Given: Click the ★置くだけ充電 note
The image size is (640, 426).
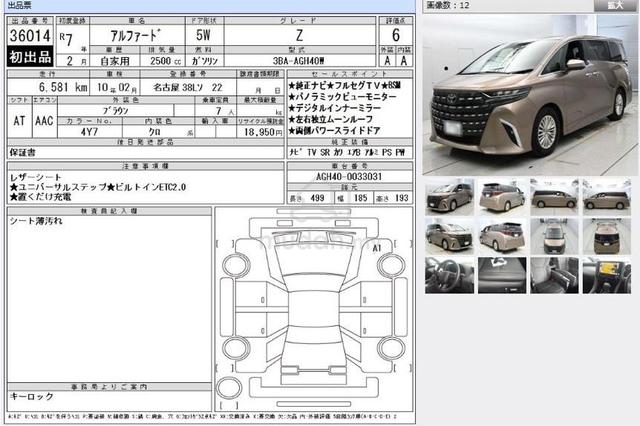Looking at the screenshot, I should [40, 197].
